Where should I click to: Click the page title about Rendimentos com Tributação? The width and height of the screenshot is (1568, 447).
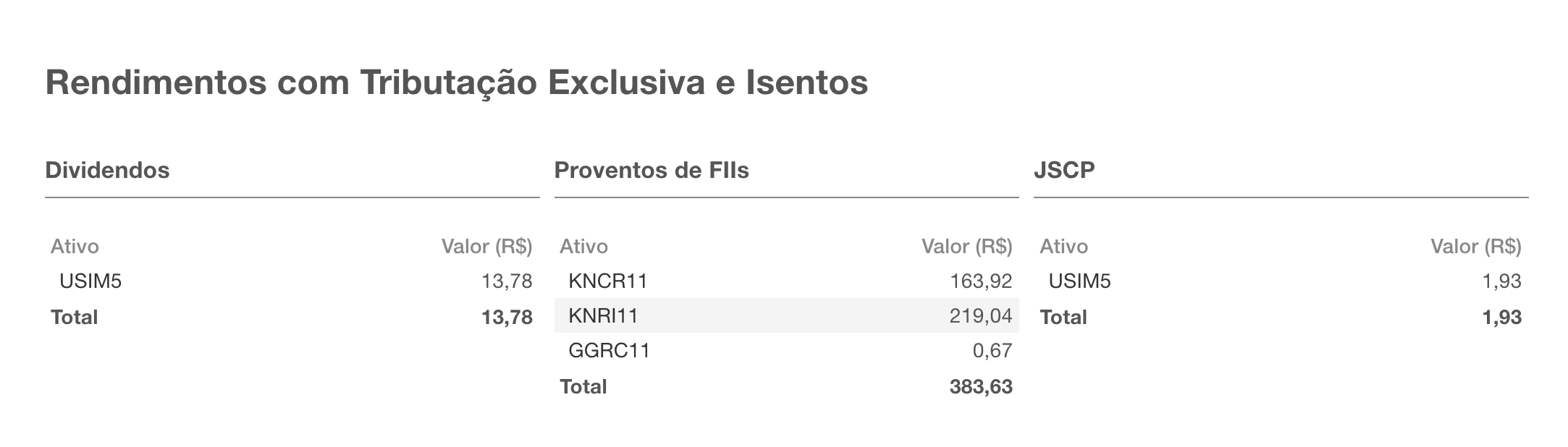coord(456,82)
